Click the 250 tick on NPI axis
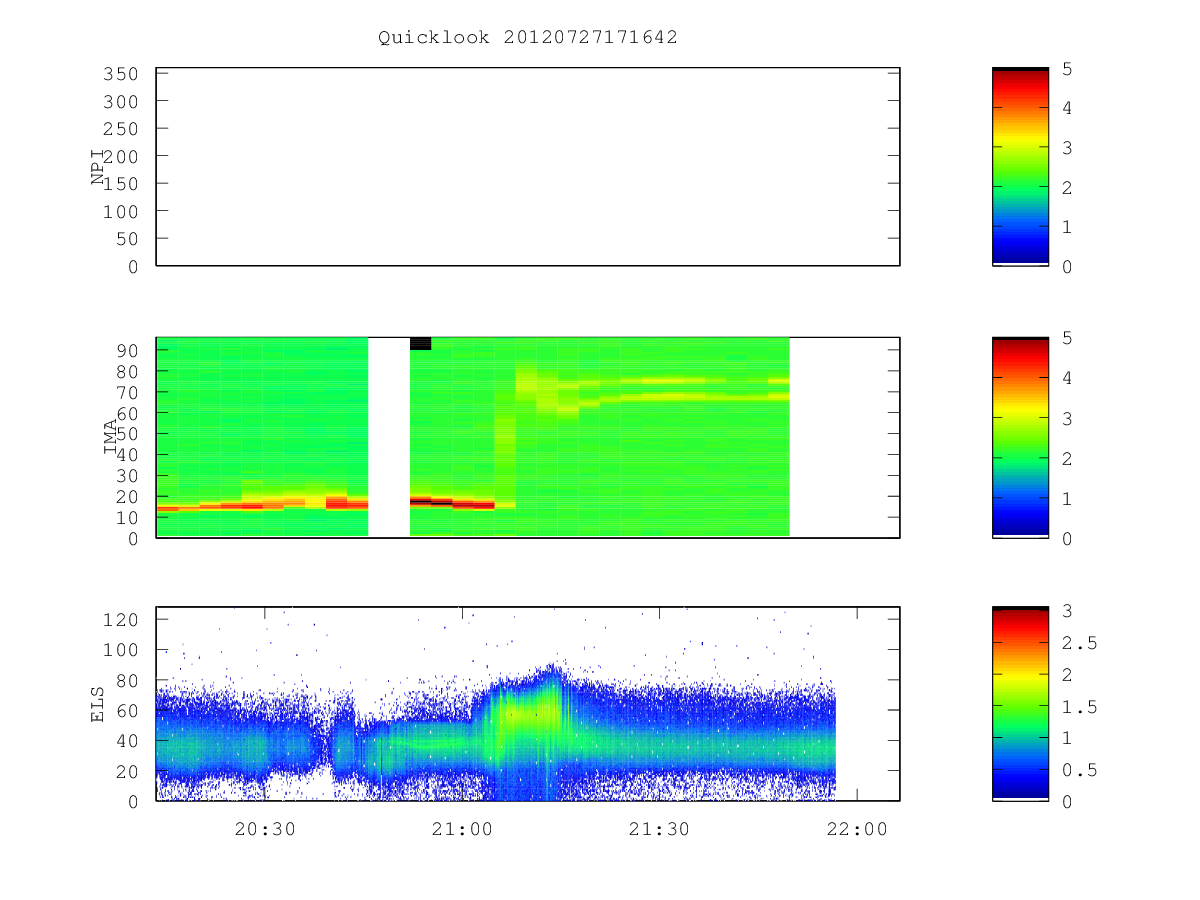1200x900 pixels. [x=121, y=129]
